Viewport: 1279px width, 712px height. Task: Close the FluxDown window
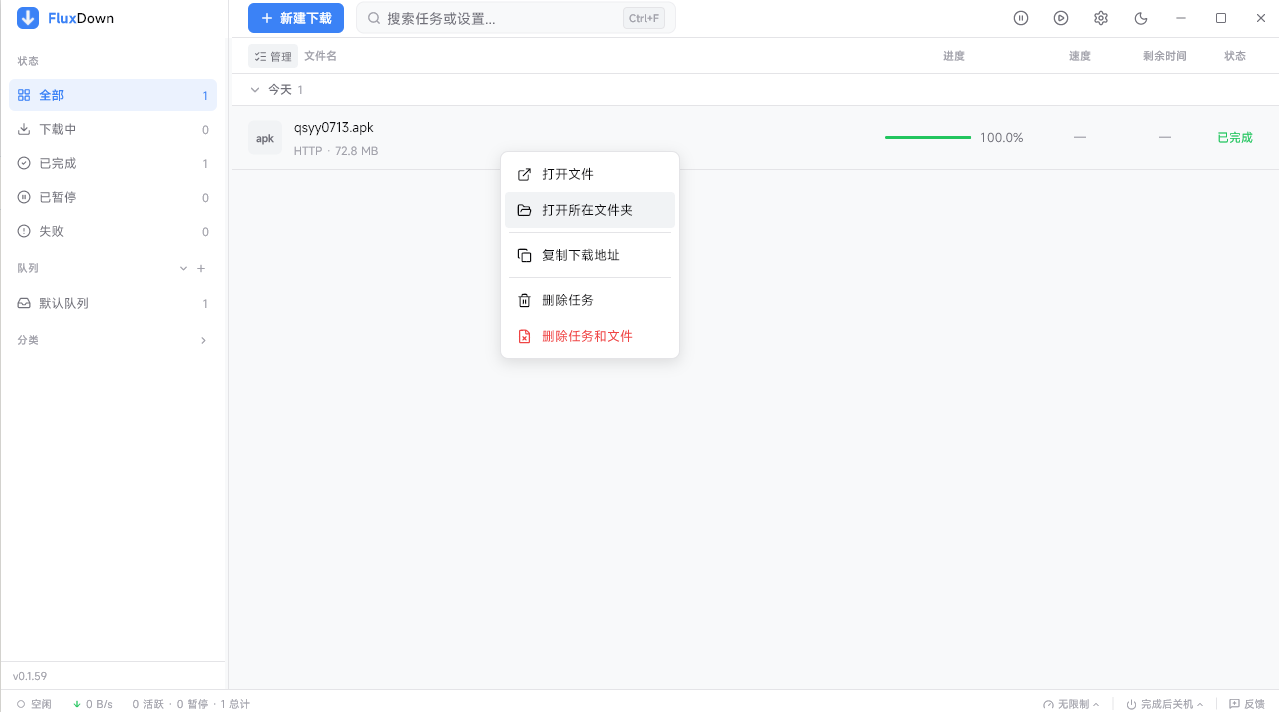click(1260, 18)
